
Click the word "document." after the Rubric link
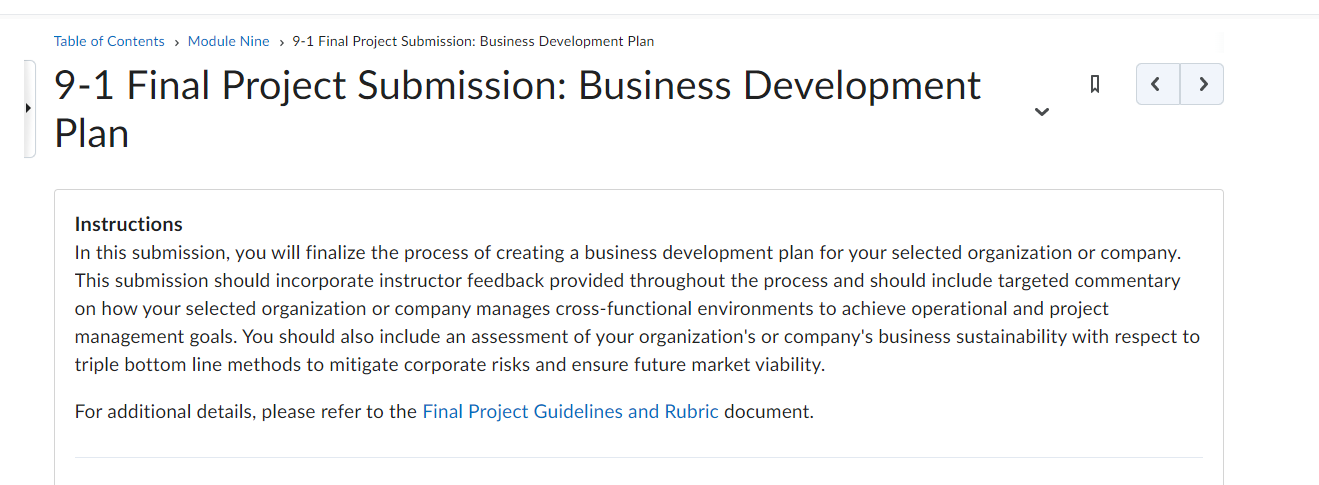(x=769, y=411)
